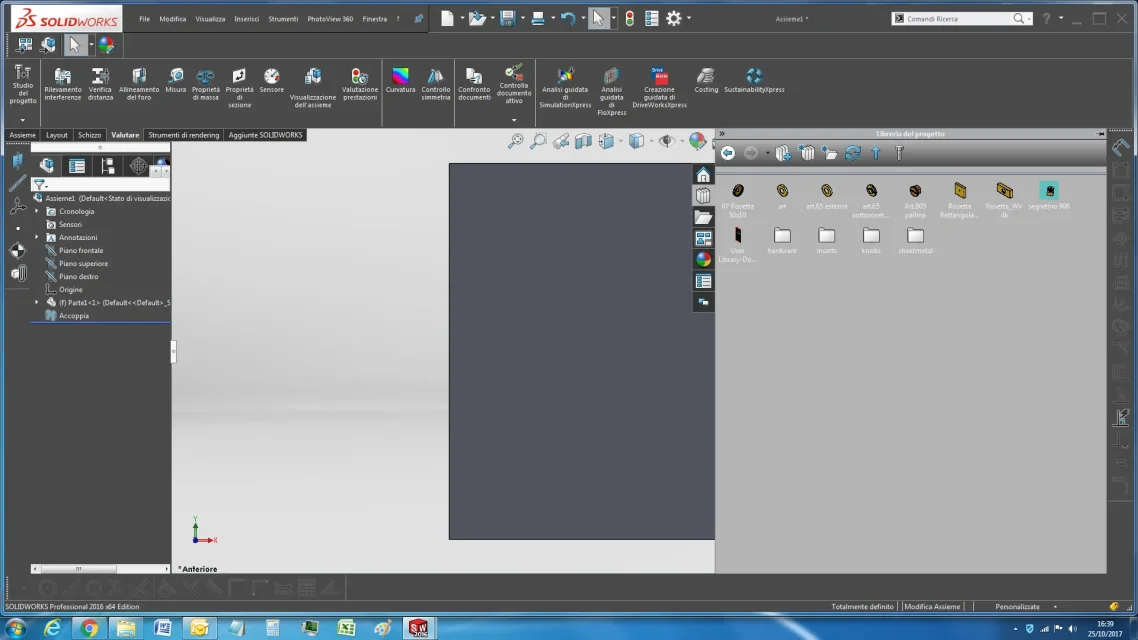Open Confronto documenti tool

[474, 85]
